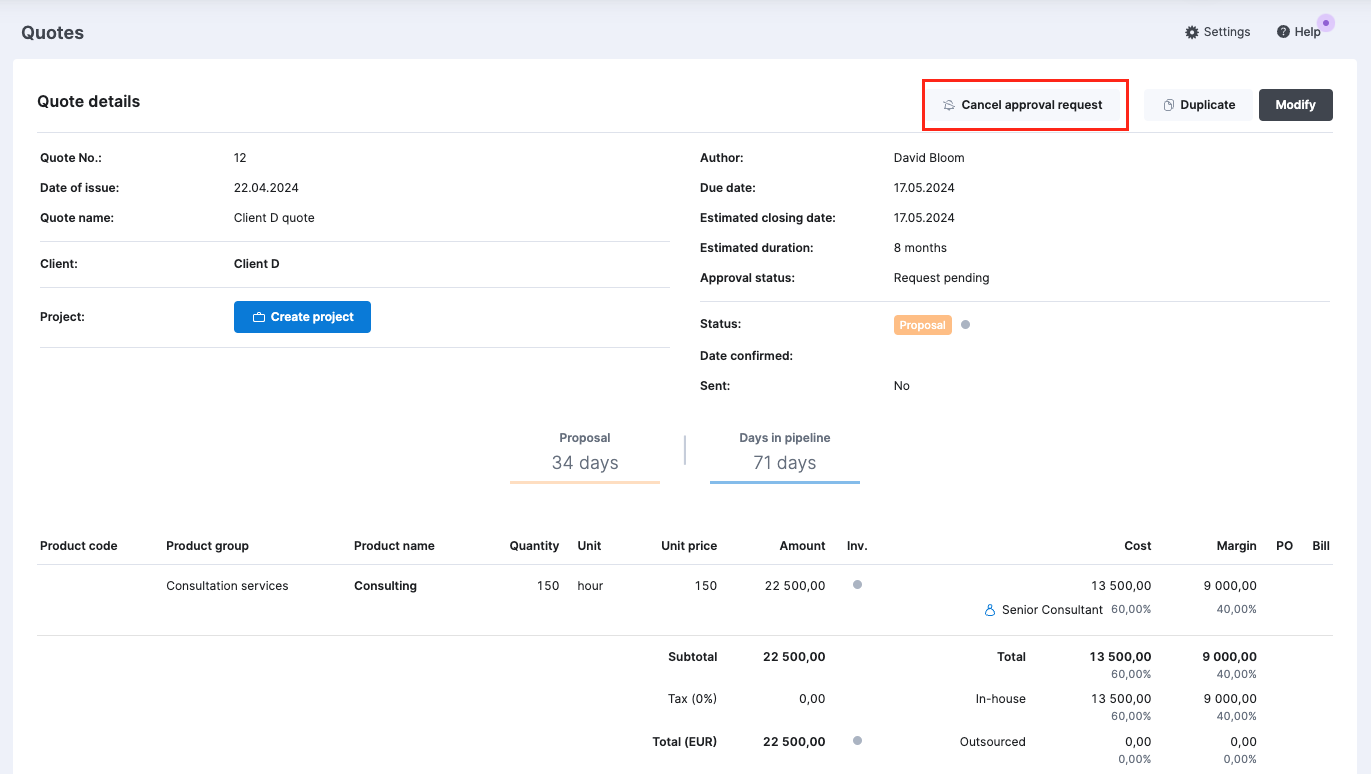1371x774 pixels.
Task: Click the Margin column header
Action: (1237, 546)
